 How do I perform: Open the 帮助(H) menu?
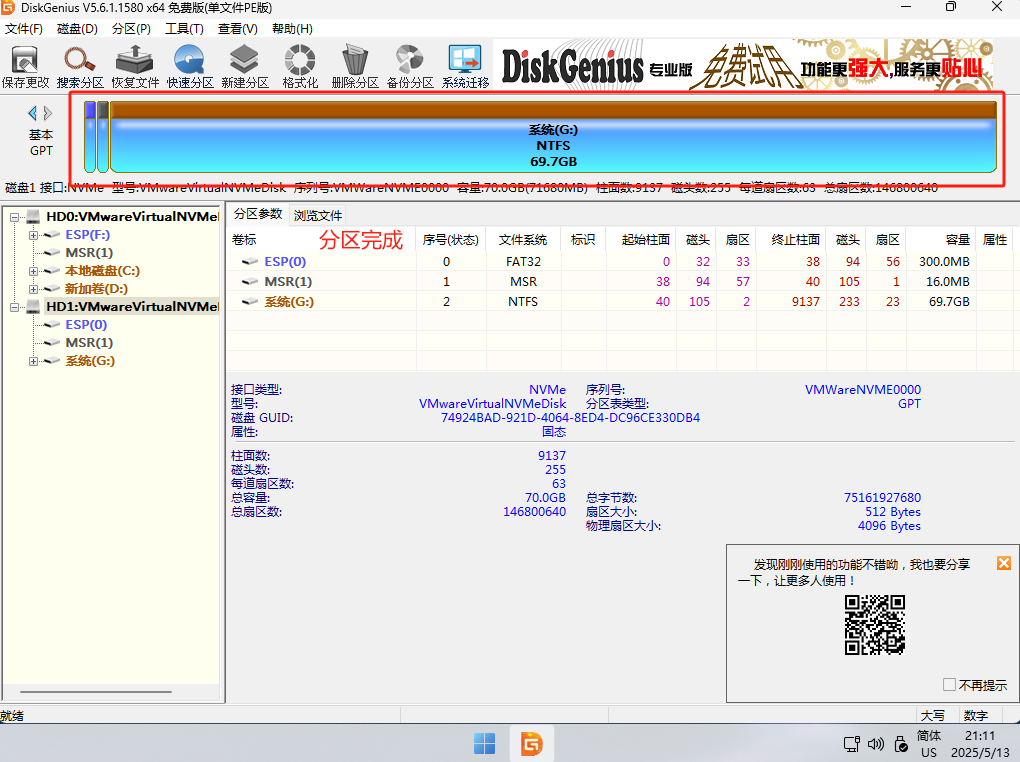292,29
